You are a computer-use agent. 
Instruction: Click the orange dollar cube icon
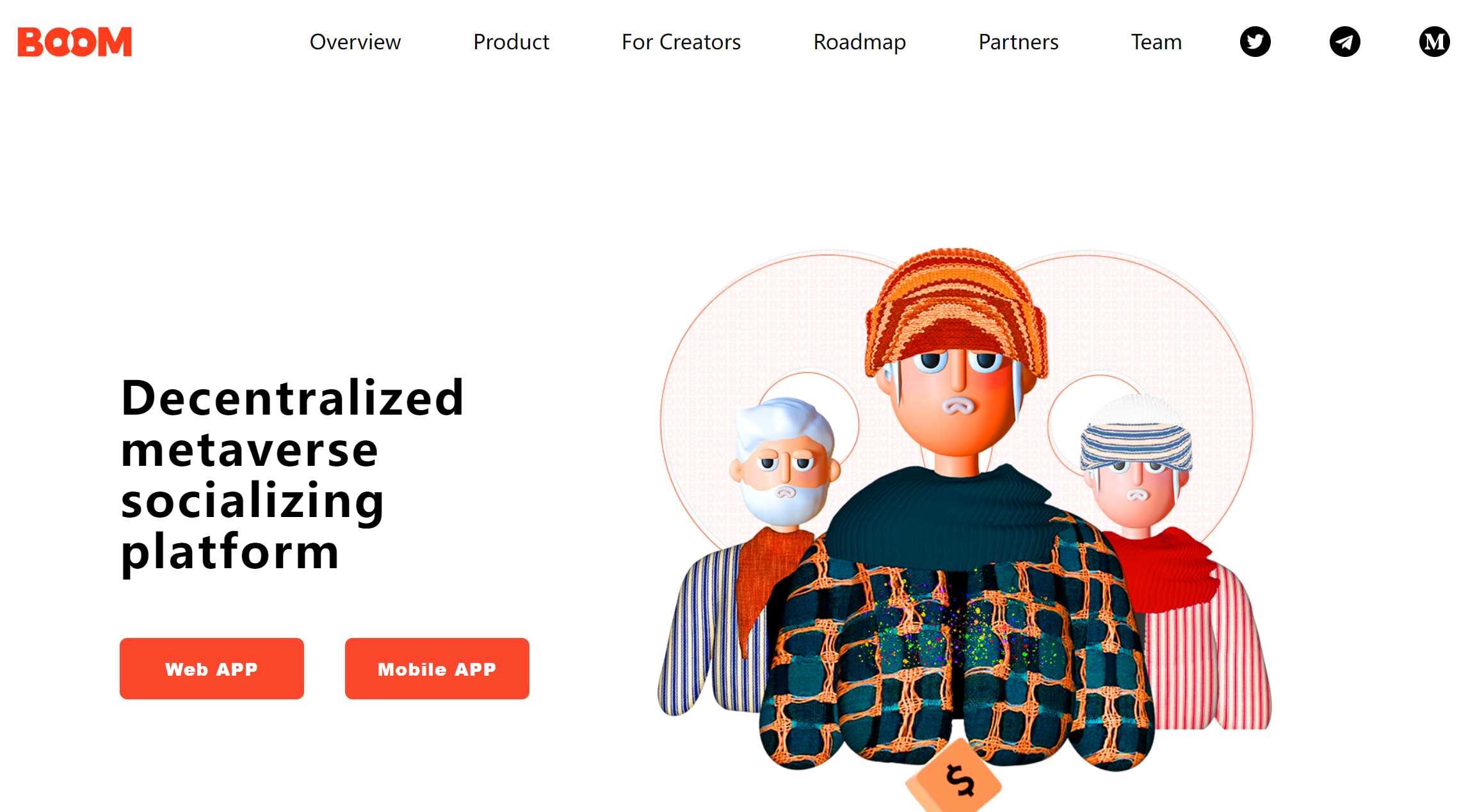[x=954, y=777]
